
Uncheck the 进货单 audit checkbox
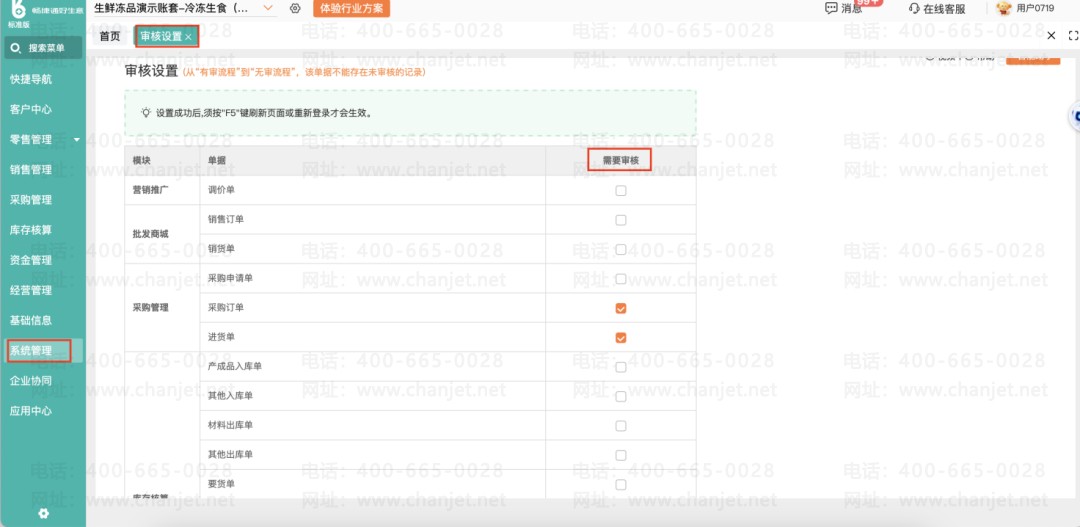[621, 338]
